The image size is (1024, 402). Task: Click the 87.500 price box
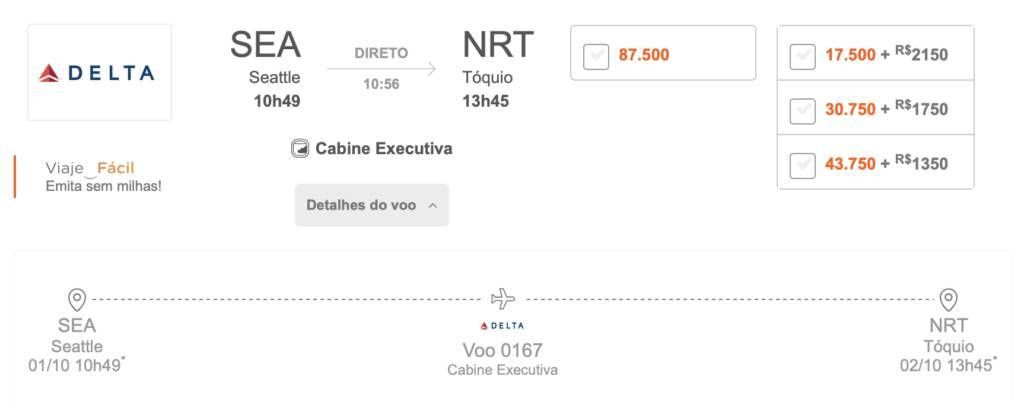[x=663, y=53]
